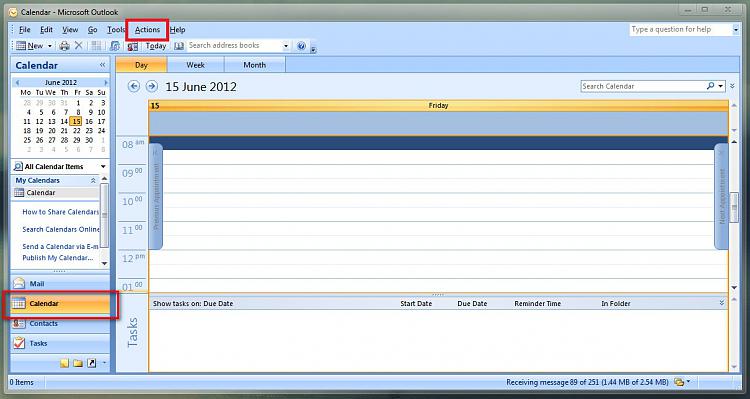This screenshot has width=750, height=399.
Task: Open the All Calendar Items dropdown
Action: (103, 166)
